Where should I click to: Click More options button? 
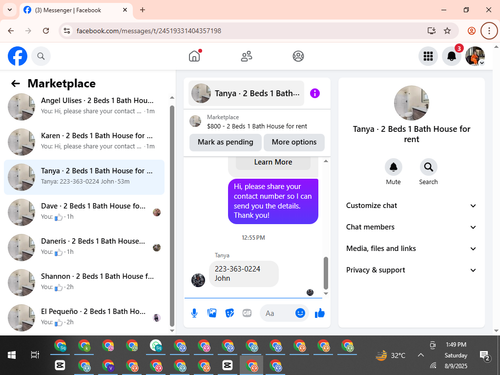(294, 142)
